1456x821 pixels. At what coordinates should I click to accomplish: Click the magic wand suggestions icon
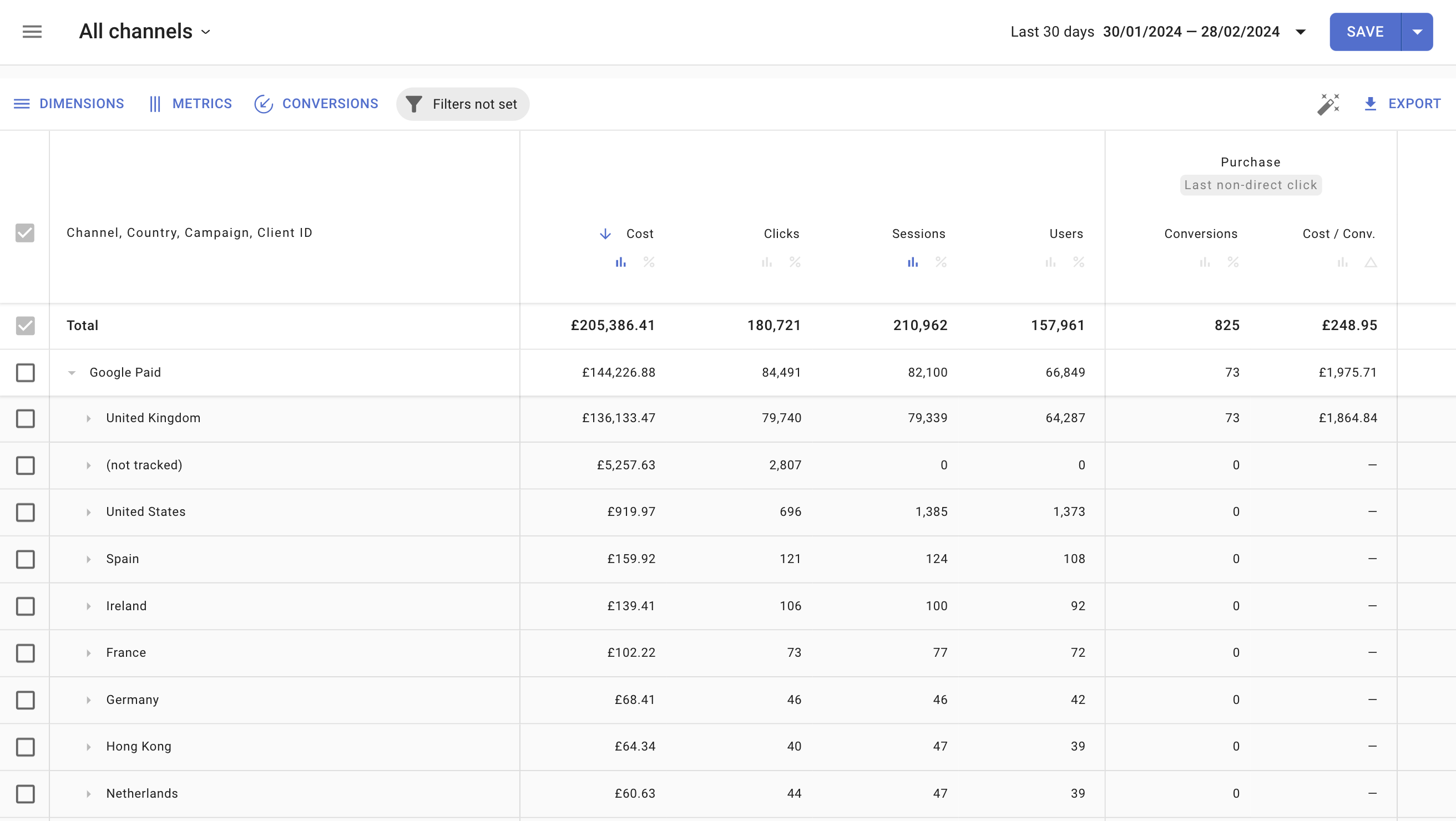coord(1328,104)
